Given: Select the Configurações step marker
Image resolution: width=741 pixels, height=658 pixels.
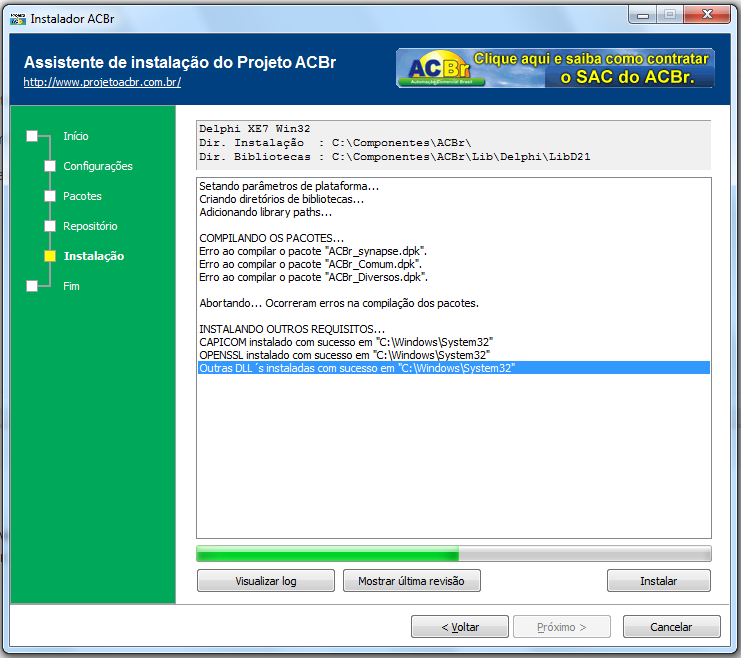Looking at the screenshot, I should 50,166.
